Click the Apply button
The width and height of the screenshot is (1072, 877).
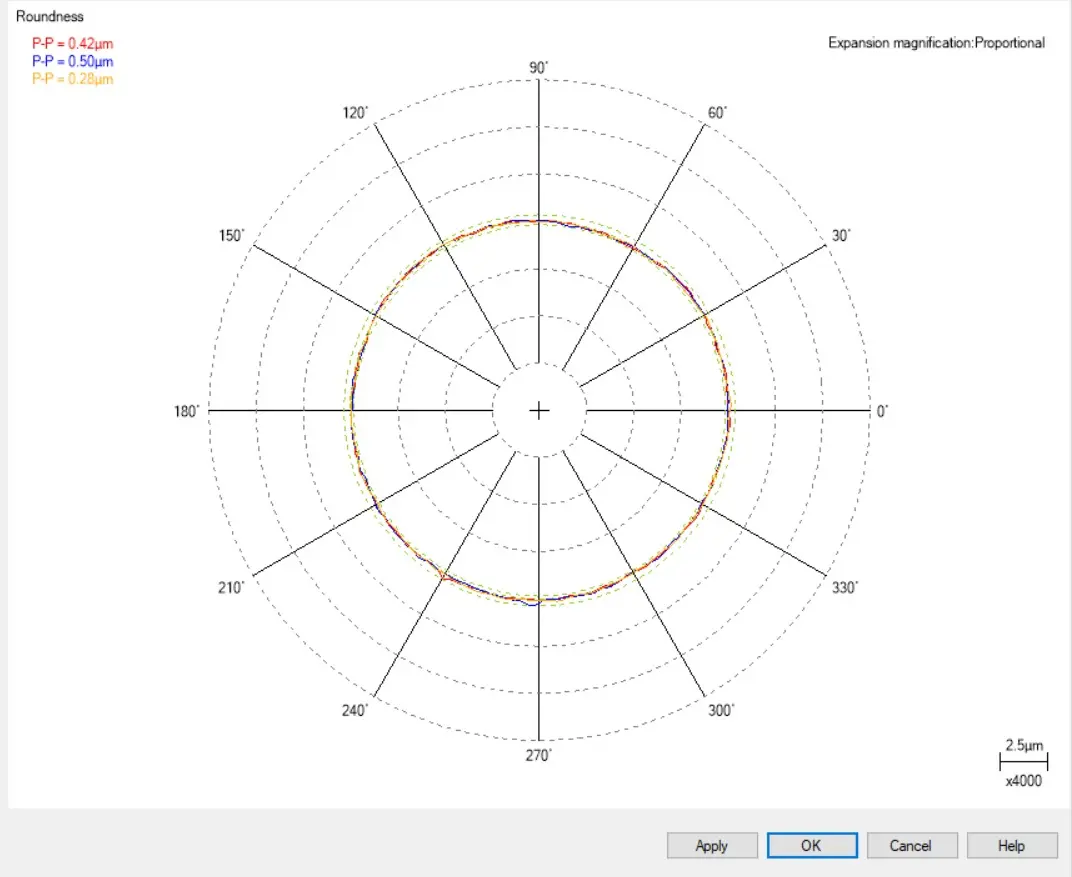coord(712,846)
